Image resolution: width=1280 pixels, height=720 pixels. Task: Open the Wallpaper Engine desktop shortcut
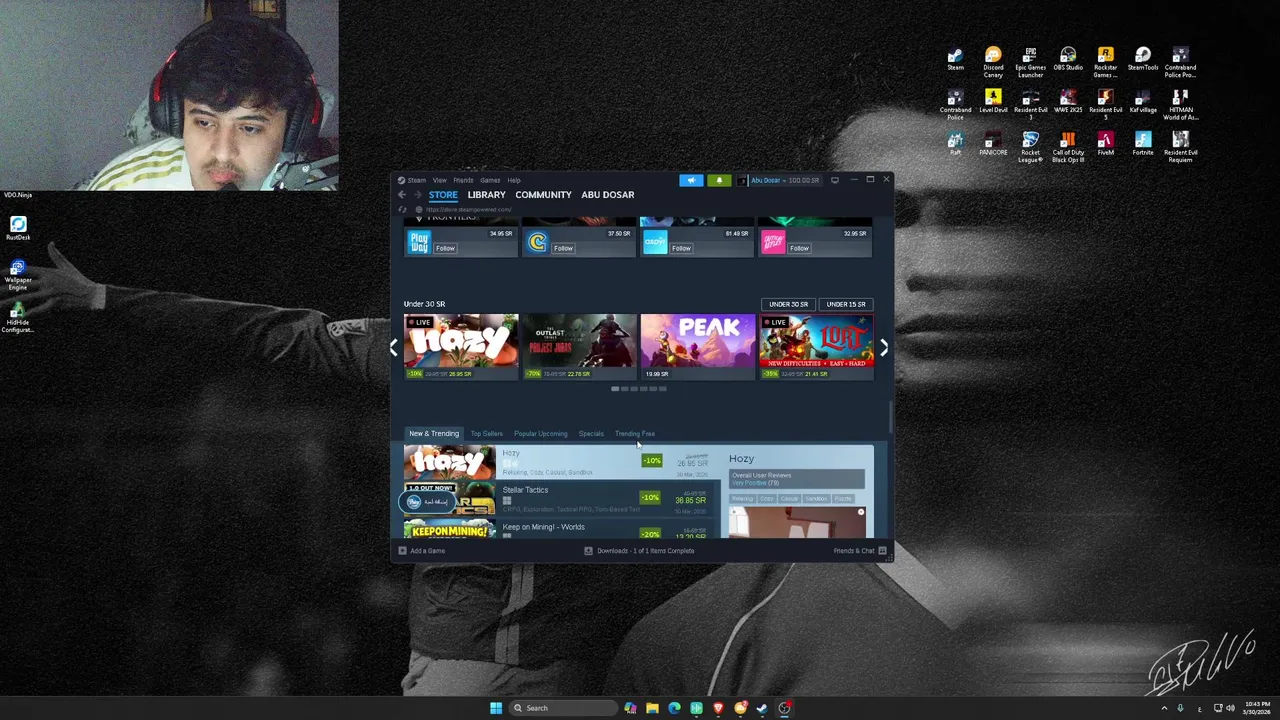tap(17, 275)
